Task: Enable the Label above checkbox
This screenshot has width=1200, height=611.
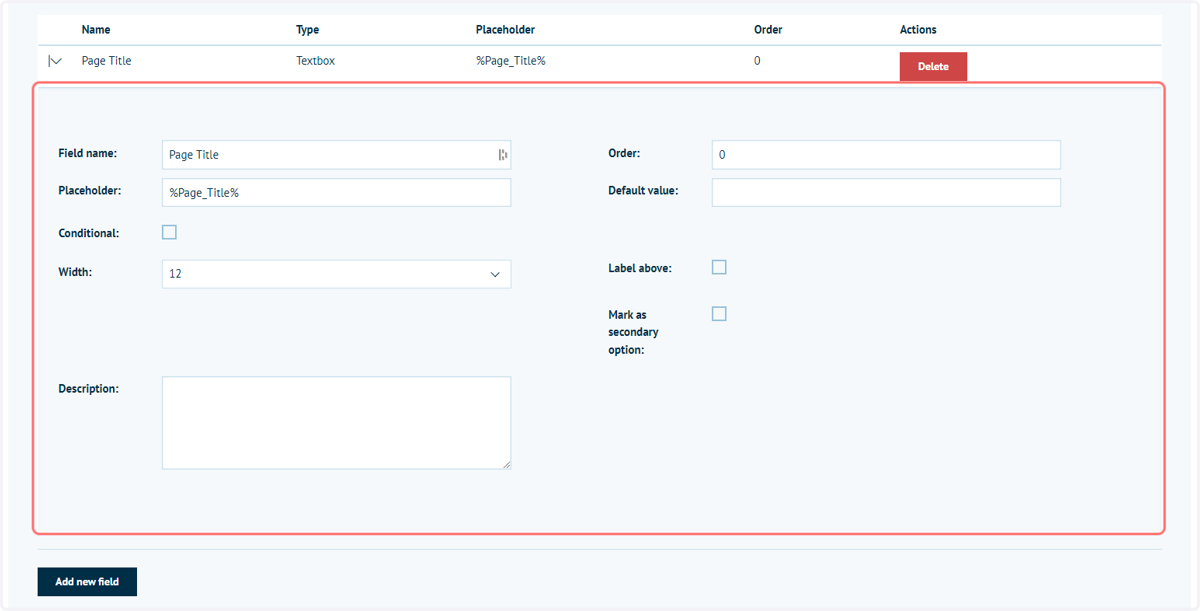Action: pos(719,267)
